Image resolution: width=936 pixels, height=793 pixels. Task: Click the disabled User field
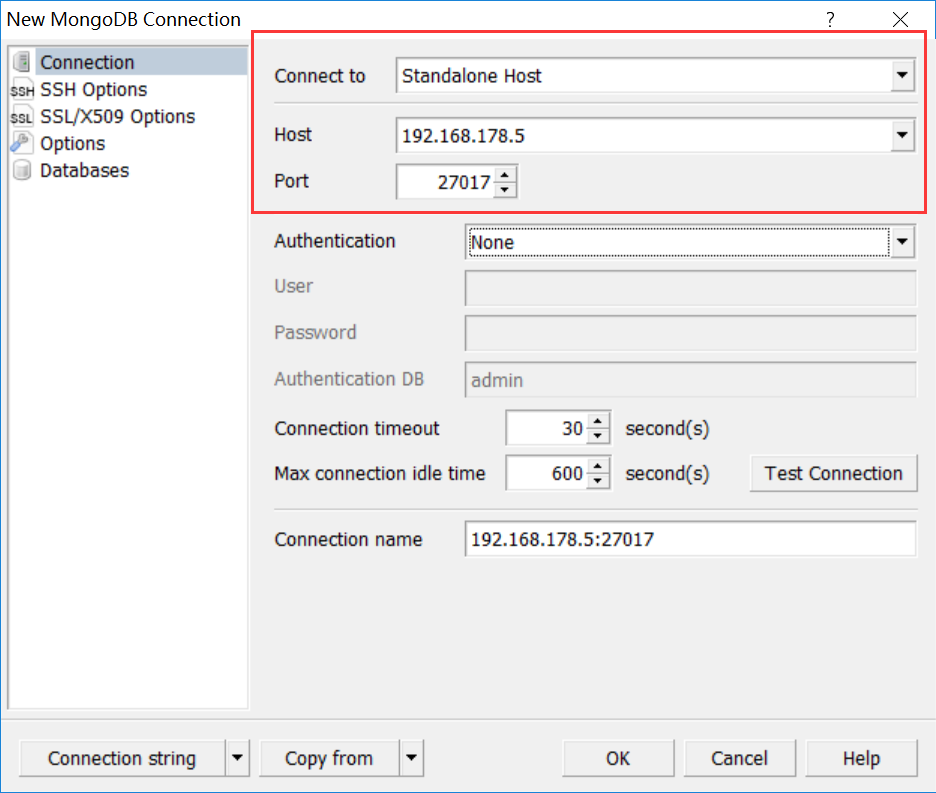coord(690,288)
